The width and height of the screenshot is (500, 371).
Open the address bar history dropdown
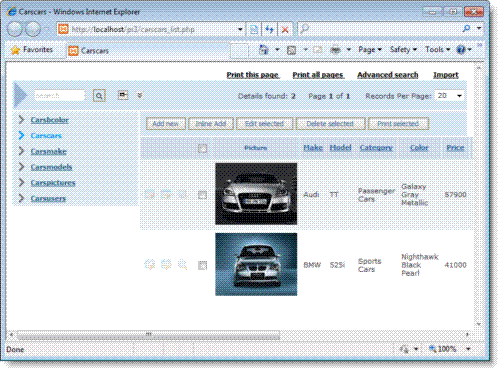(x=240, y=29)
